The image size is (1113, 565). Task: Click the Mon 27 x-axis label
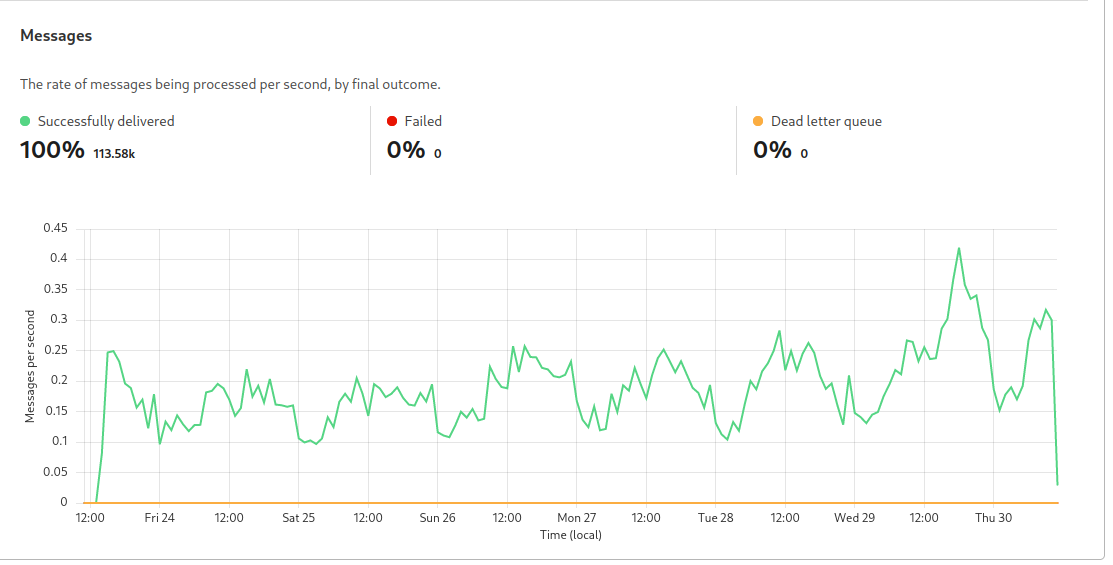[577, 518]
